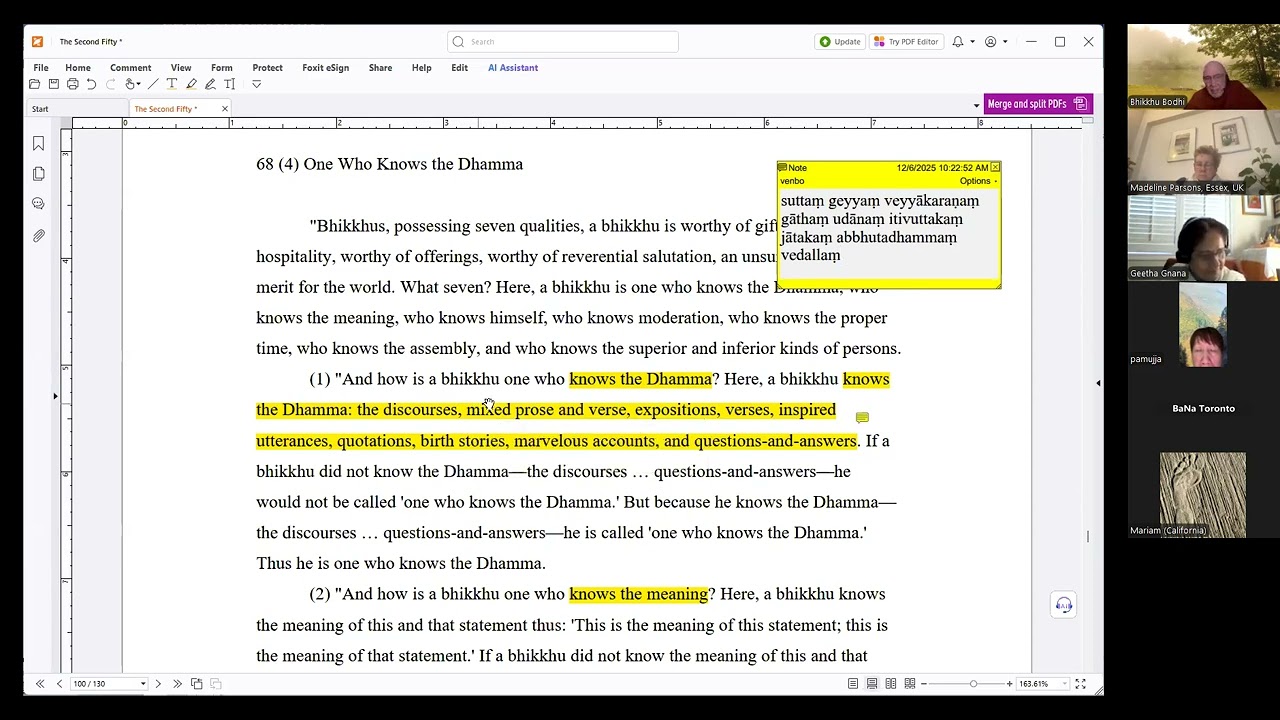Enable continuous facing view mode

point(910,684)
